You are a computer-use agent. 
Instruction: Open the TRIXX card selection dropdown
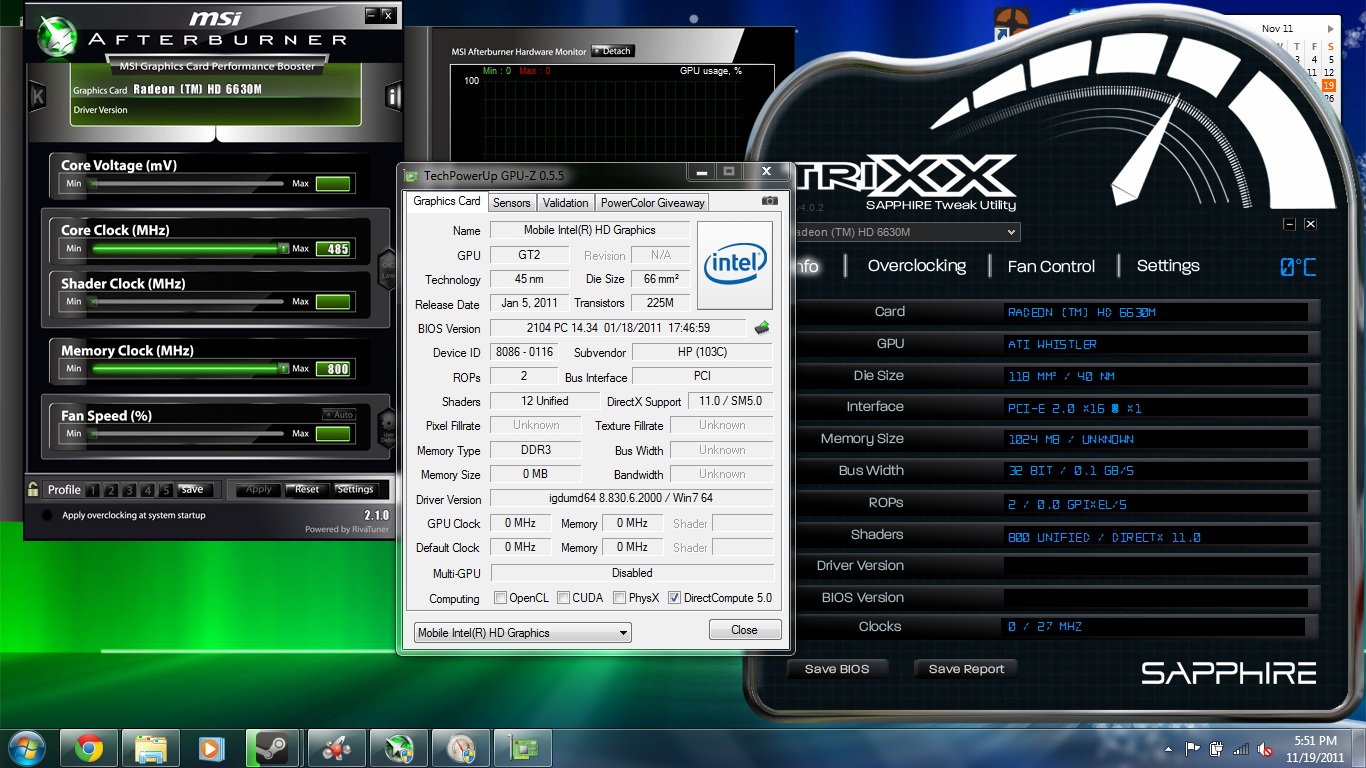903,232
